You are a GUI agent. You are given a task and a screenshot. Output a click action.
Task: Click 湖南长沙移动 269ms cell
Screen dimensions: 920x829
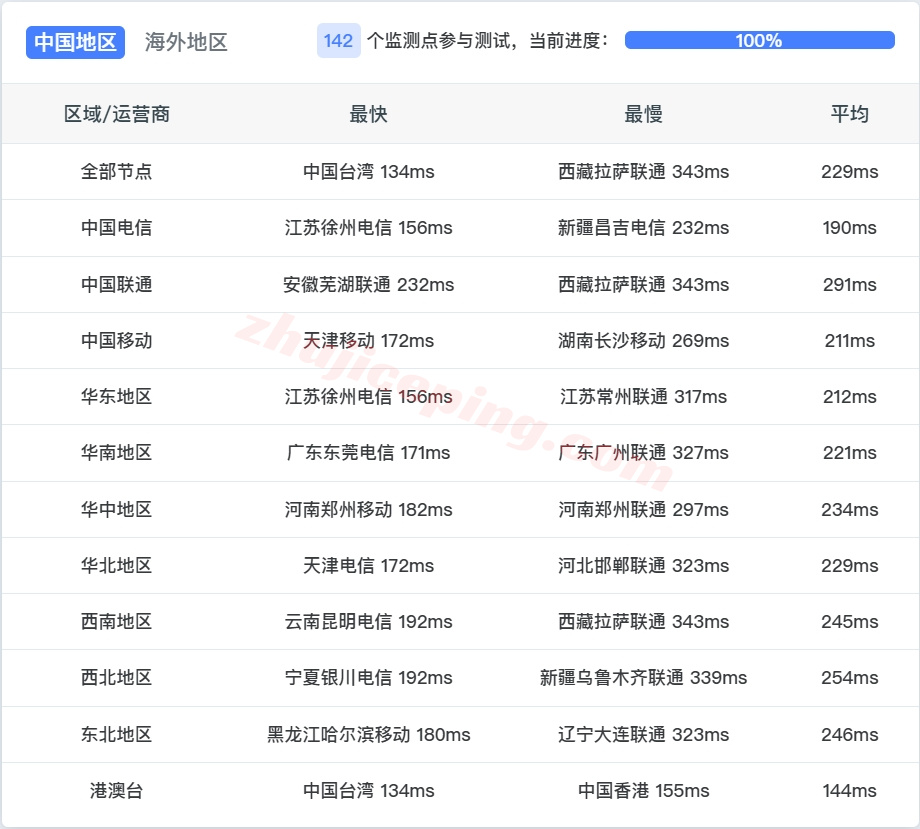[644, 340]
